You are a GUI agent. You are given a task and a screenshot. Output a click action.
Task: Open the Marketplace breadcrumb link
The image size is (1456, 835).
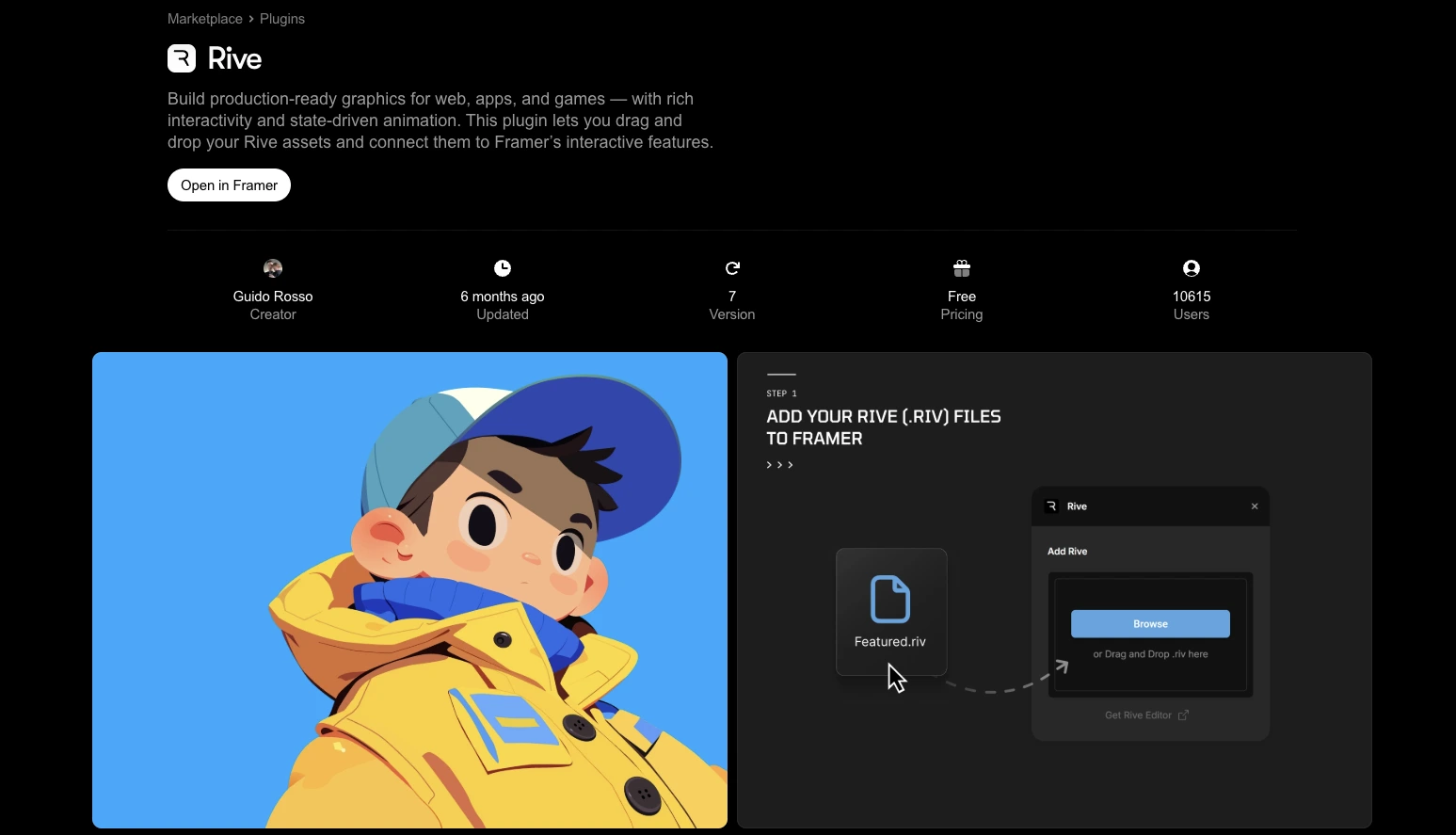204,19
